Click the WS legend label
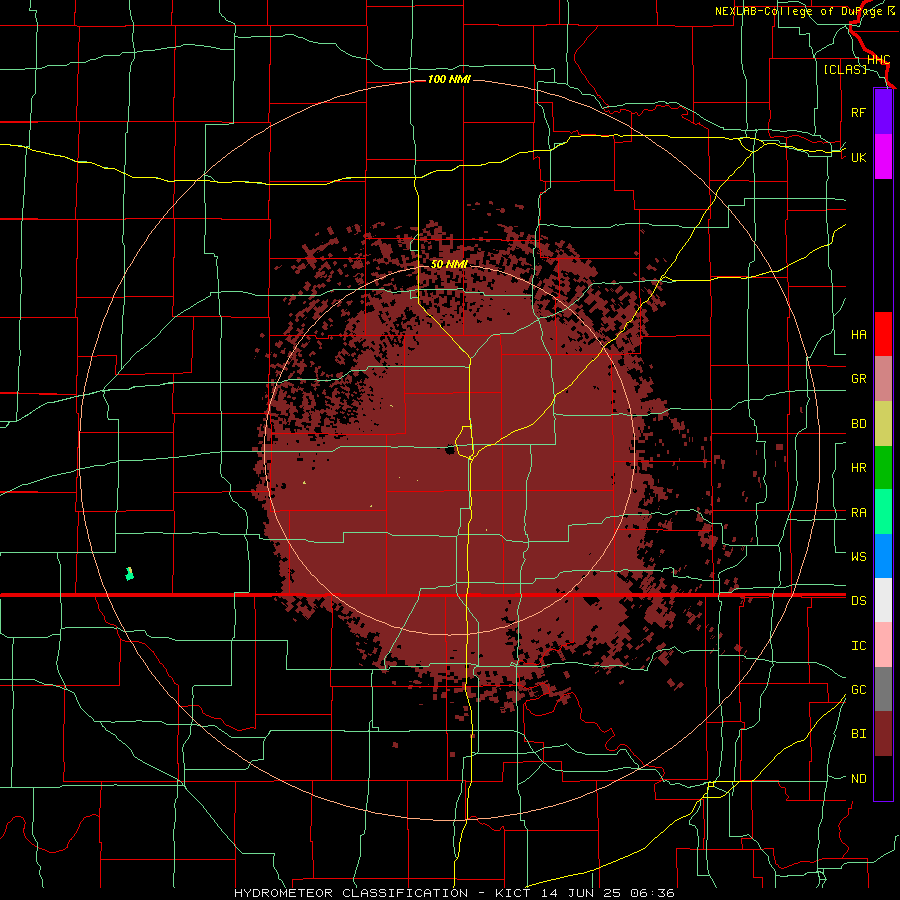The width and height of the screenshot is (900, 900). point(858,557)
